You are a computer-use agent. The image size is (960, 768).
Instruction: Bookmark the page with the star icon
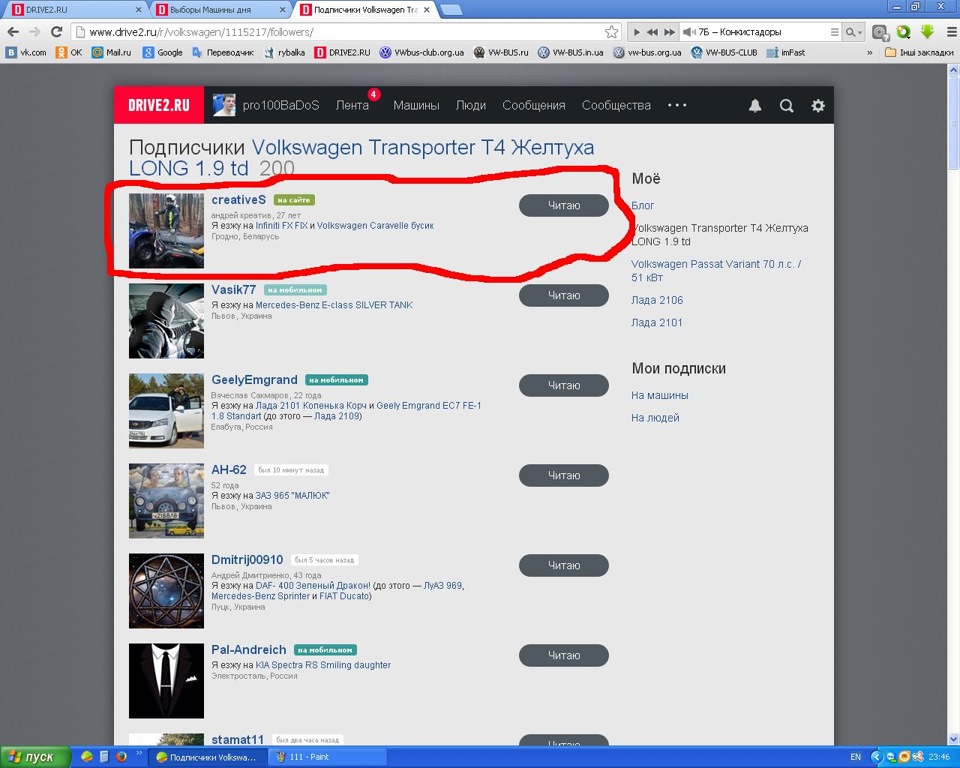pos(611,32)
